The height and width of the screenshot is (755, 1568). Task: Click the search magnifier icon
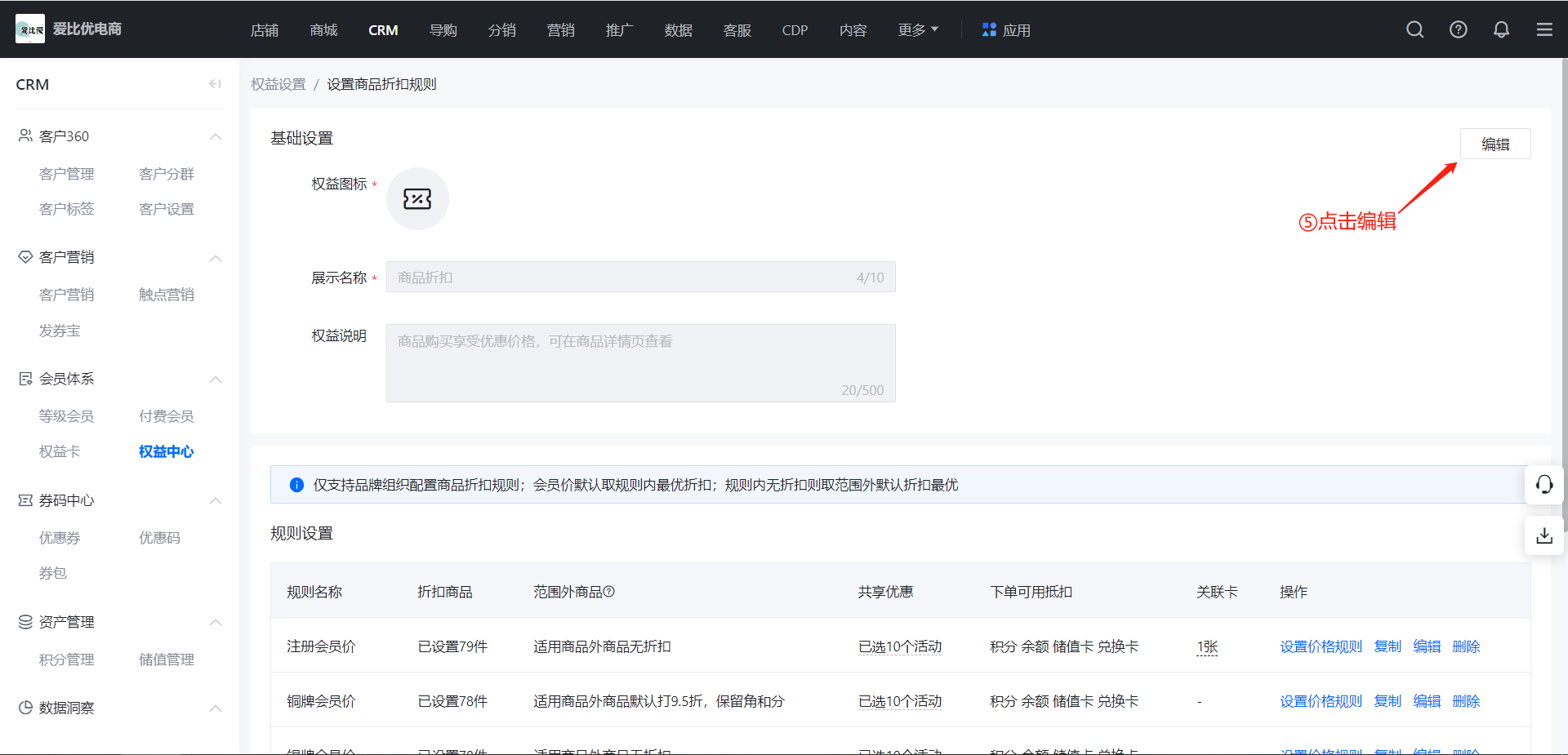[1415, 29]
